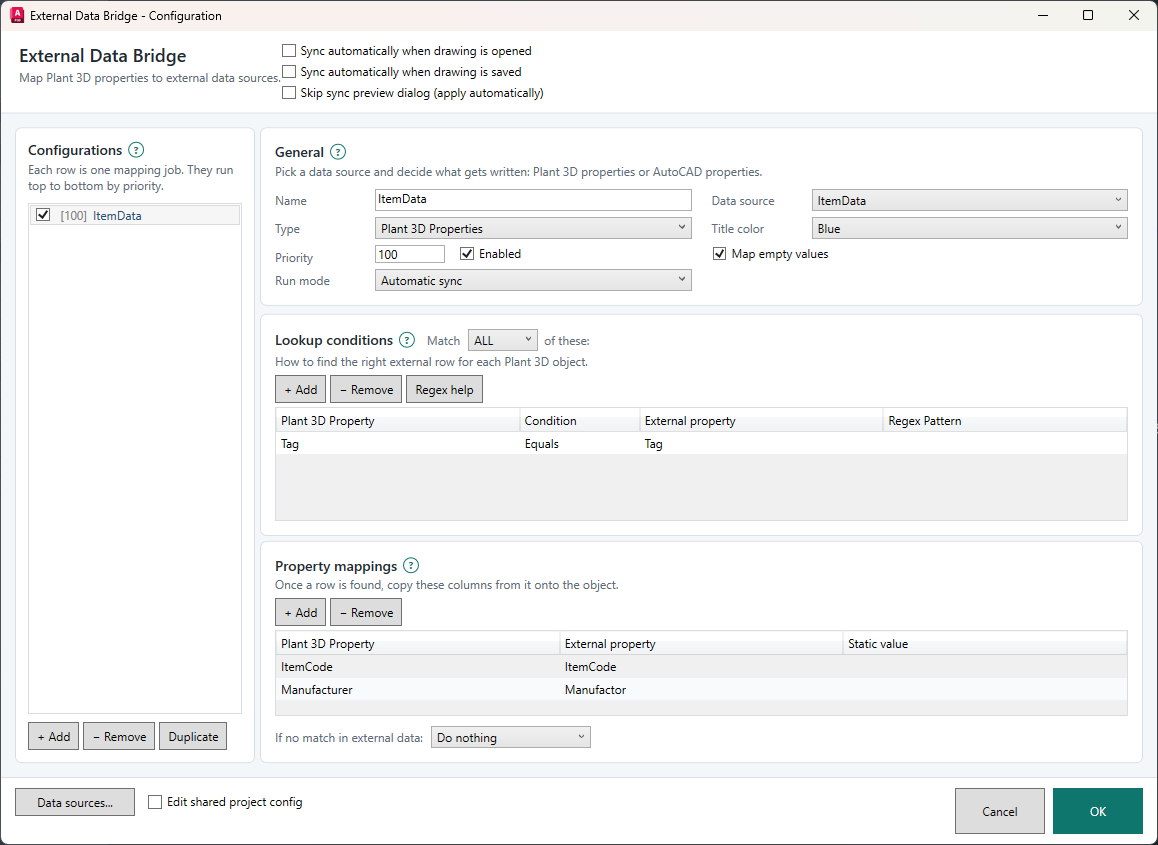Add a new property mapping
Screen dimensions: 1158x845
click(301, 612)
